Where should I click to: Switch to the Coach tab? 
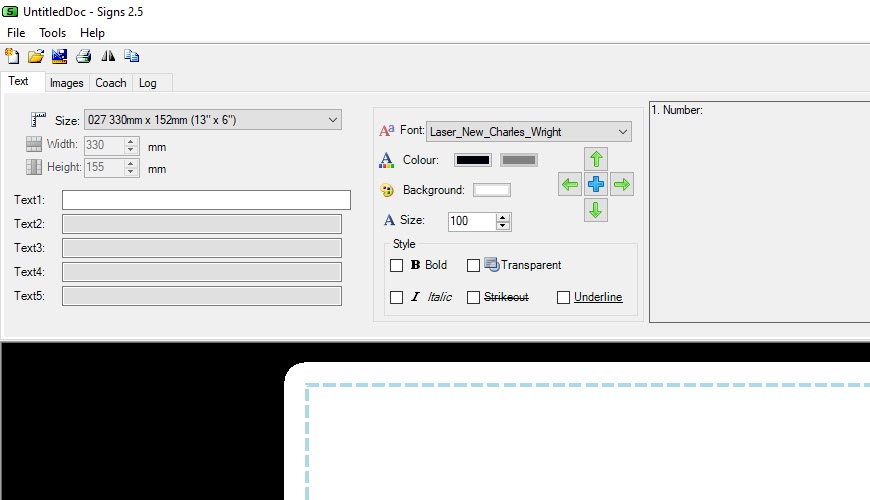[x=111, y=83]
